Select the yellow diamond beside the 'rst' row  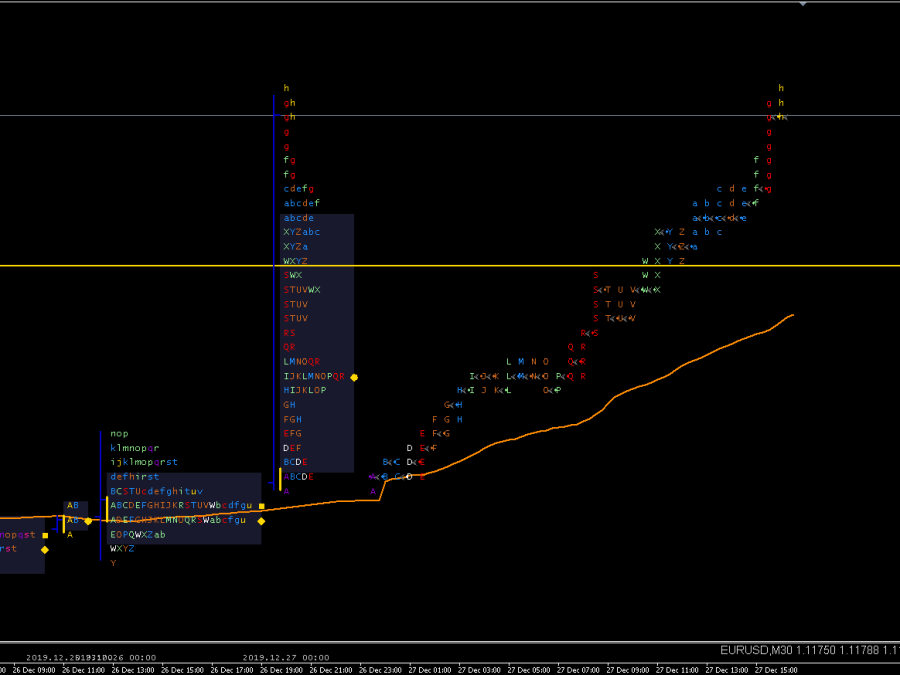point(44,549)
